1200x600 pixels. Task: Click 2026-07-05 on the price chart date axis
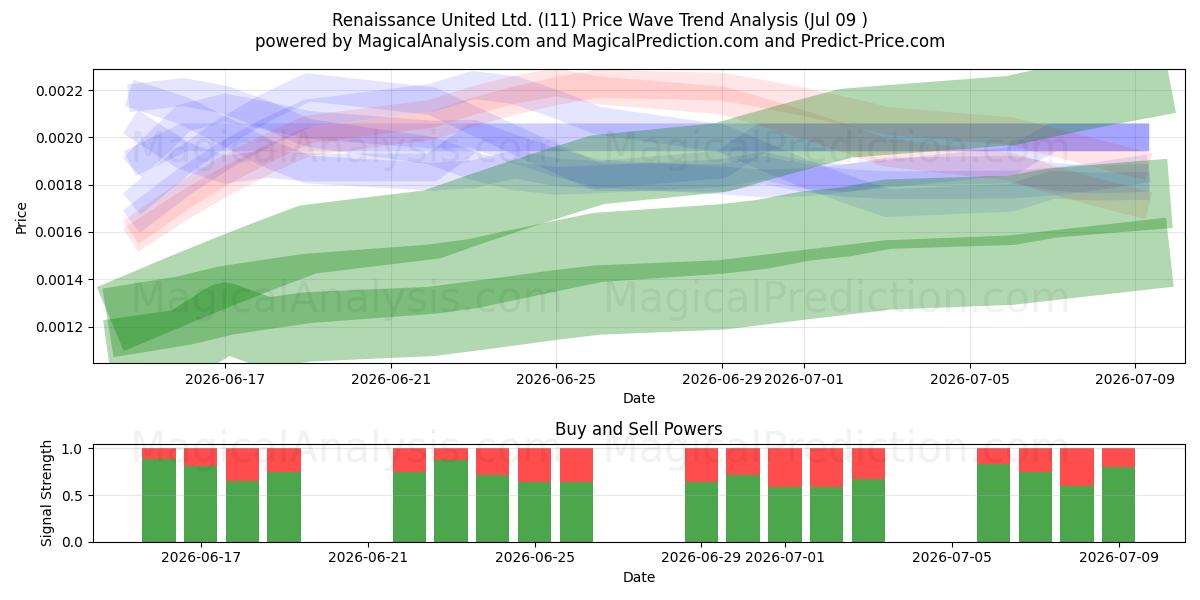(x=970, y=379)
